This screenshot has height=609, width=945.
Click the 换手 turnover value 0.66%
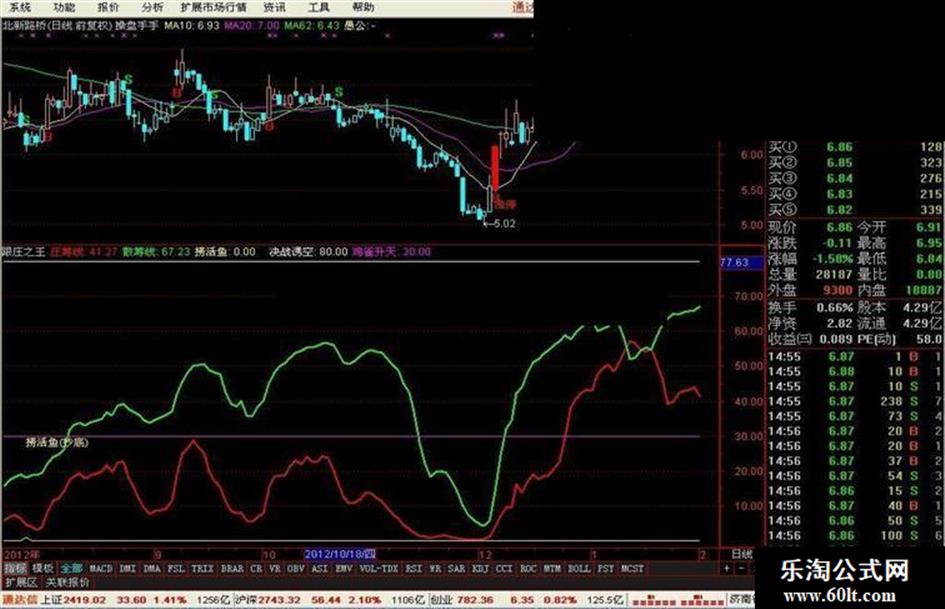[835, 308]
